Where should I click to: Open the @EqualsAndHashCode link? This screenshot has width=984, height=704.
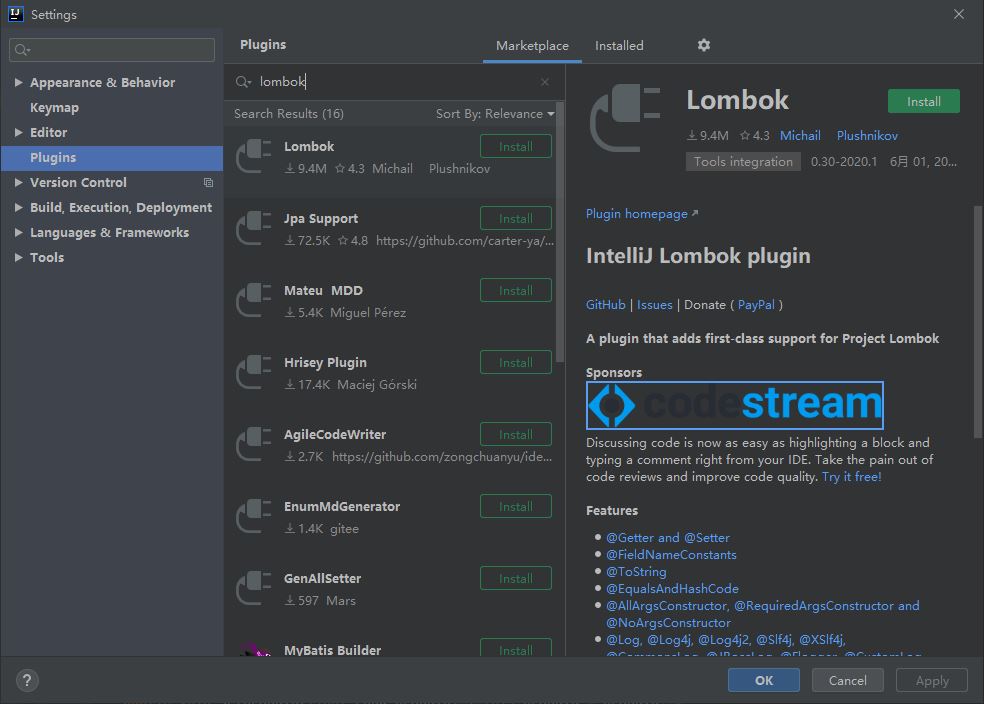[x=672, y=589]
